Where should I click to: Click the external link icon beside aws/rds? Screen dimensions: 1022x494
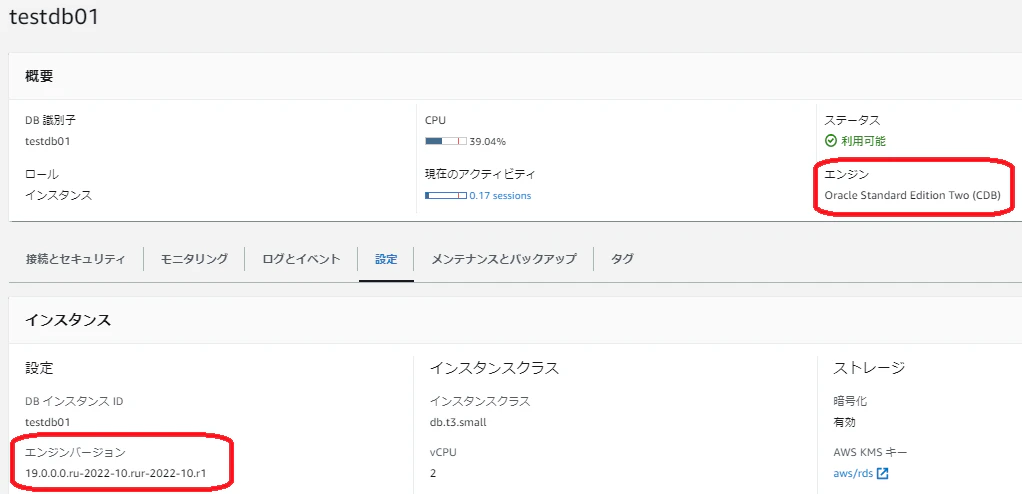click(883, 473)
